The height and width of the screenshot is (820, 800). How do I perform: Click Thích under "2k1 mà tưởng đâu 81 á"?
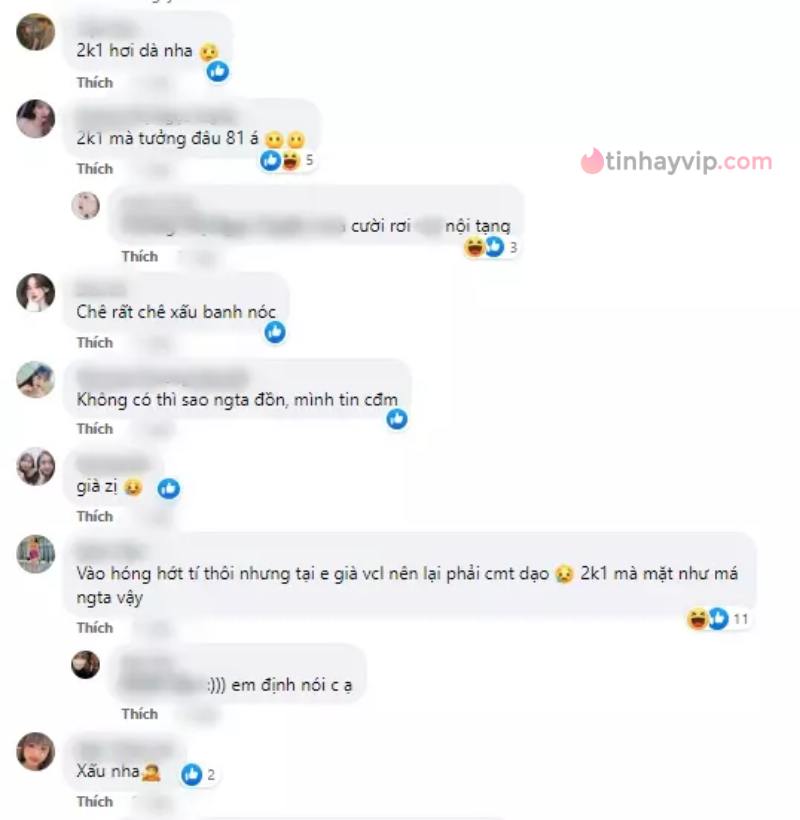(95, 169)
